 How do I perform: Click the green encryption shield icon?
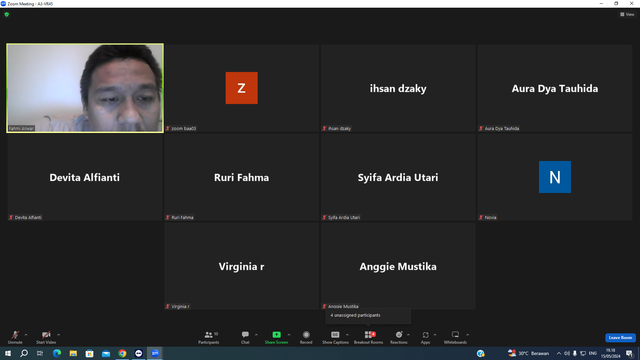click(7, 14)
